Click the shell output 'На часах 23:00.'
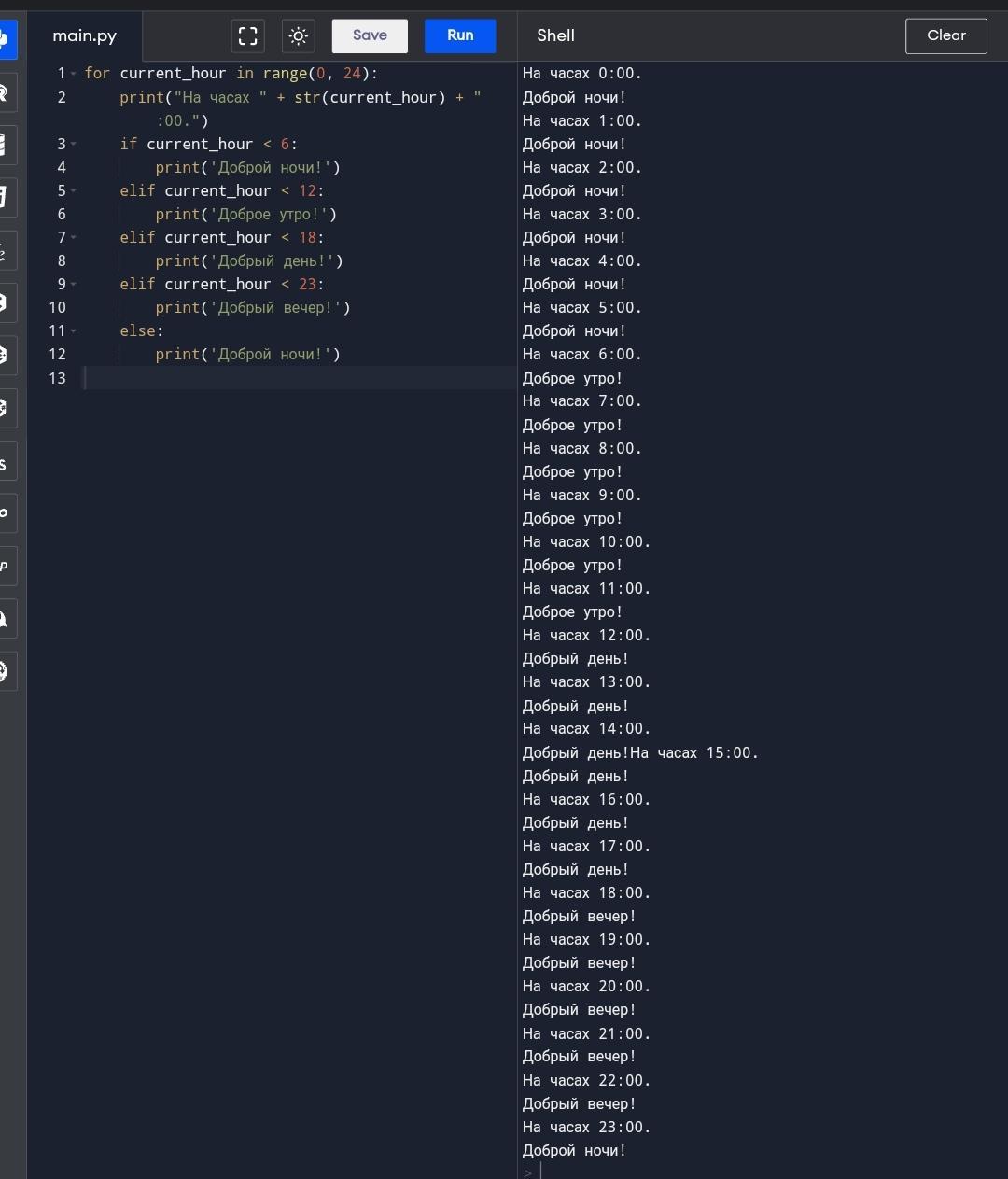The height and width of the screenshot is (1179, 1008). 587,1127
